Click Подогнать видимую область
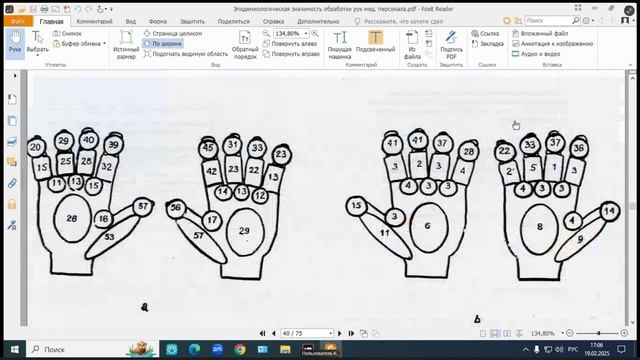Viewport: 640px width, 360px height. click(x=186, y=54)
